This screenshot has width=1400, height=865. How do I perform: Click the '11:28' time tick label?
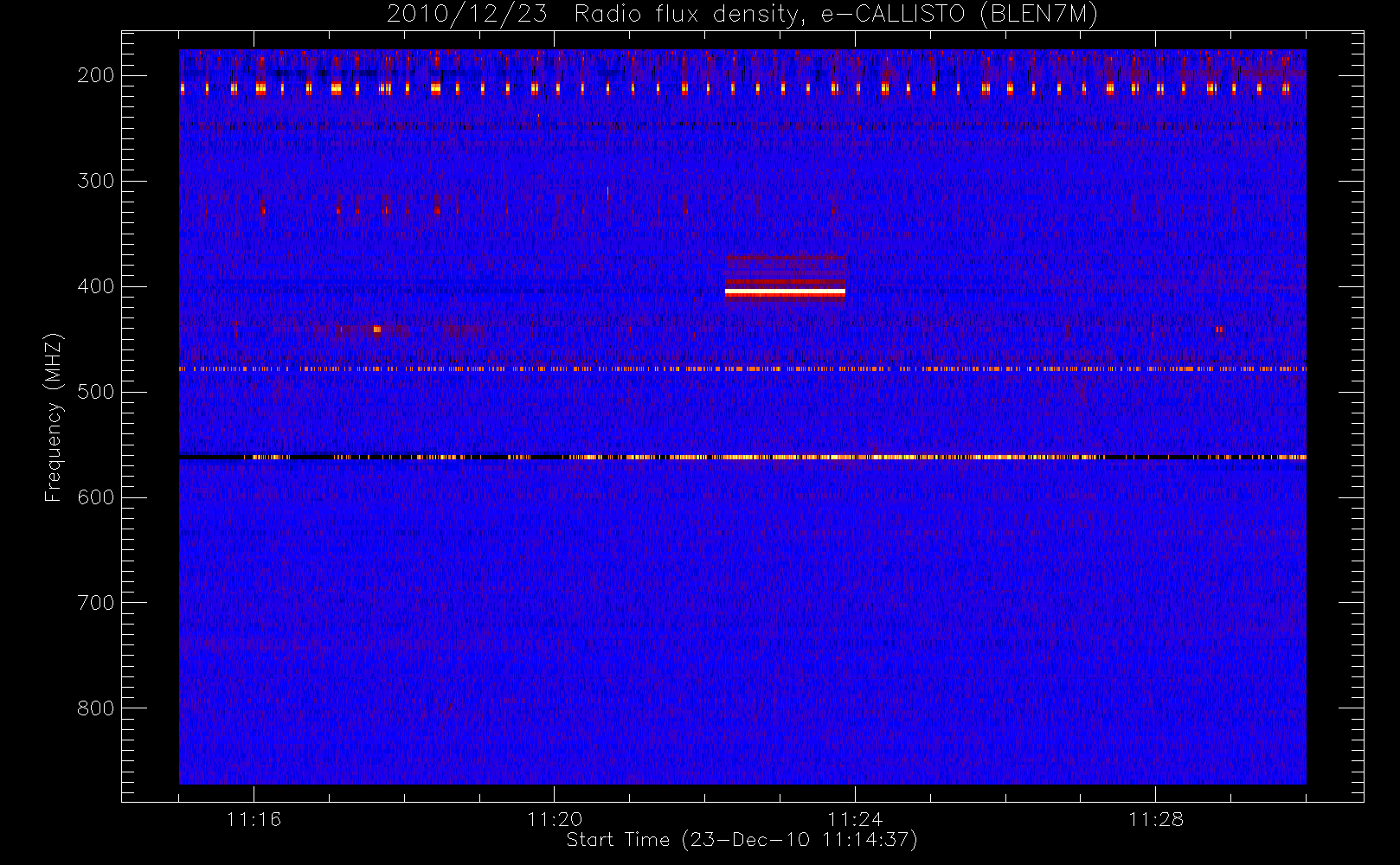pos(1155,819)
